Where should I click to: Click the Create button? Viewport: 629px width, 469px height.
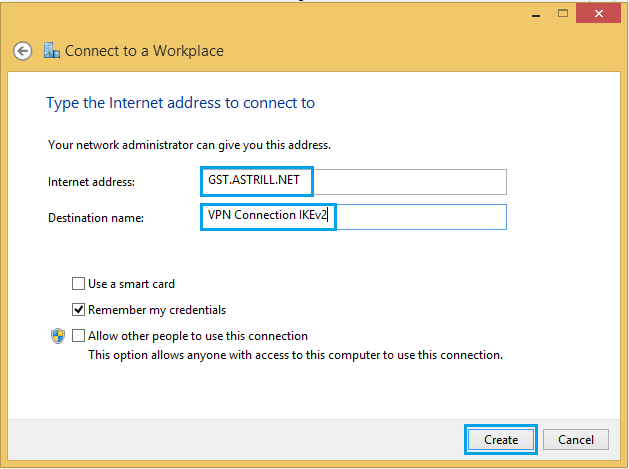[x=501, y=440]
